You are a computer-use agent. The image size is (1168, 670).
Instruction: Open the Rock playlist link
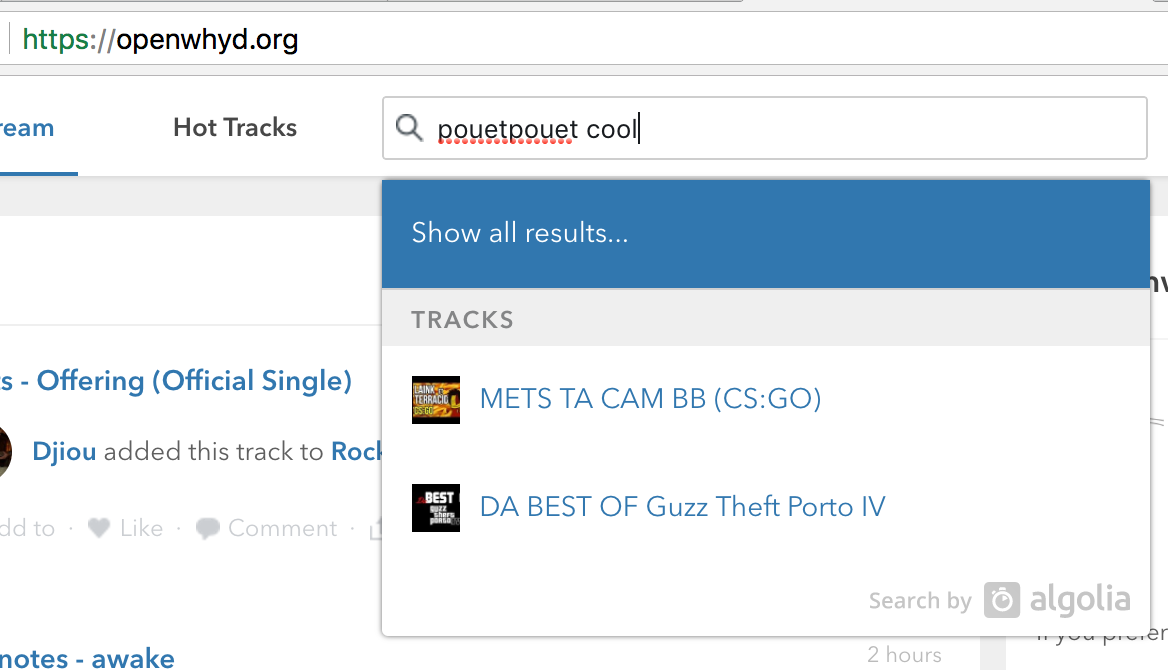pos(360,451)
